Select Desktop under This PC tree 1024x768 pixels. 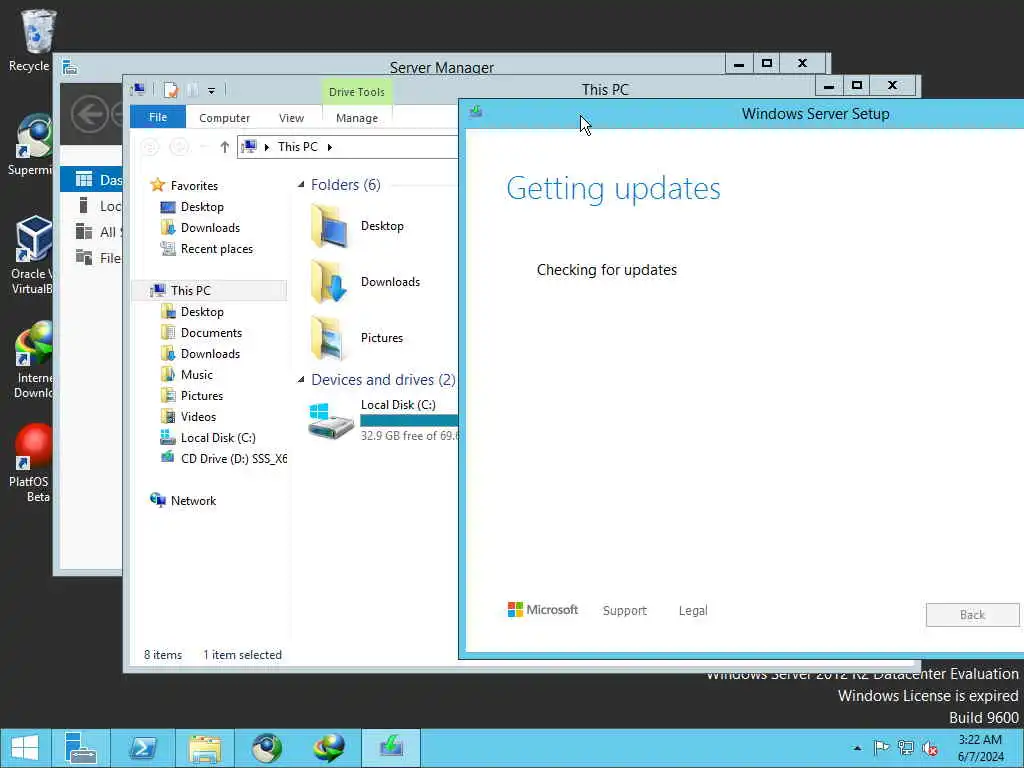click(x=202, y=312)
